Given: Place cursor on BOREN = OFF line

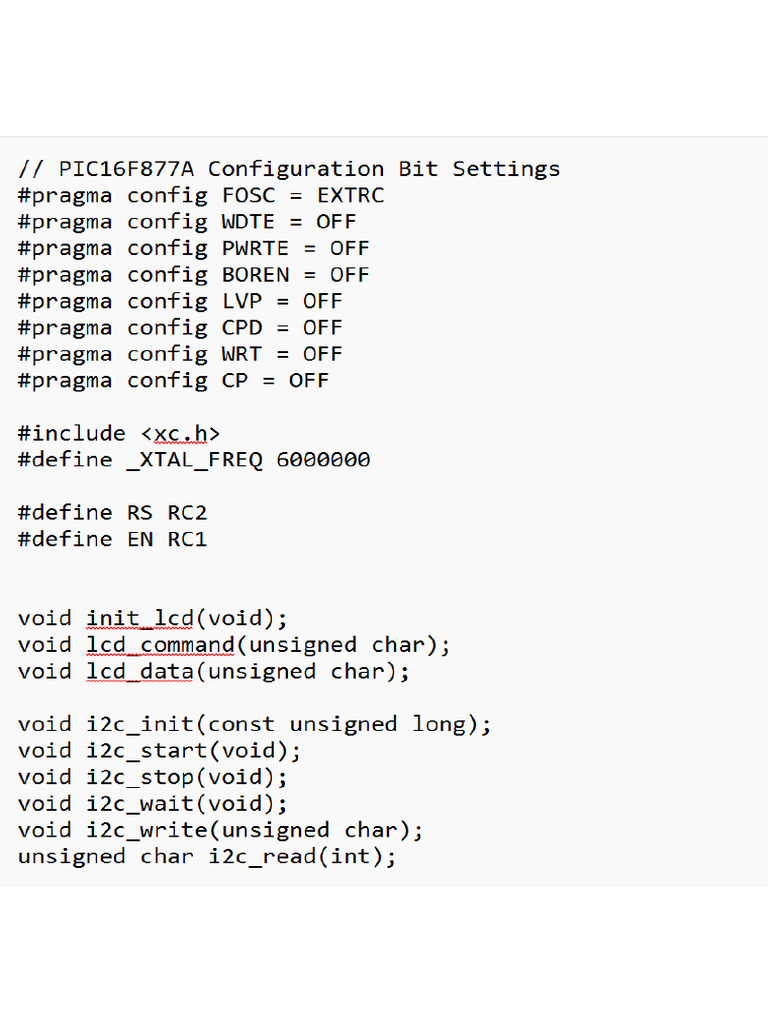Looking at the screenshot, I should [x=194, y=275].
